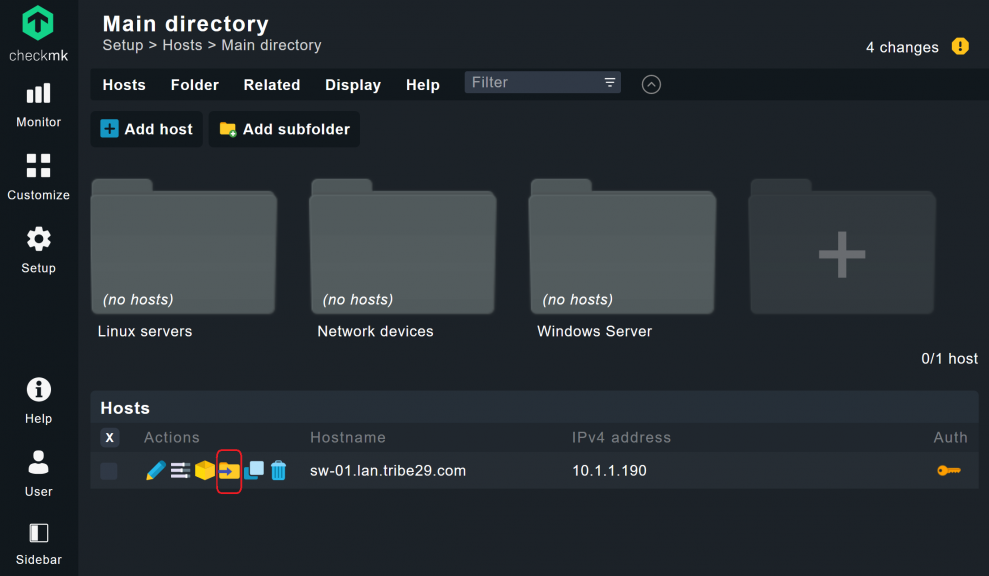Click the pencil edit host icon
Image resolution: width=989 pixels, height=576 pixels.
pos(155,470)
